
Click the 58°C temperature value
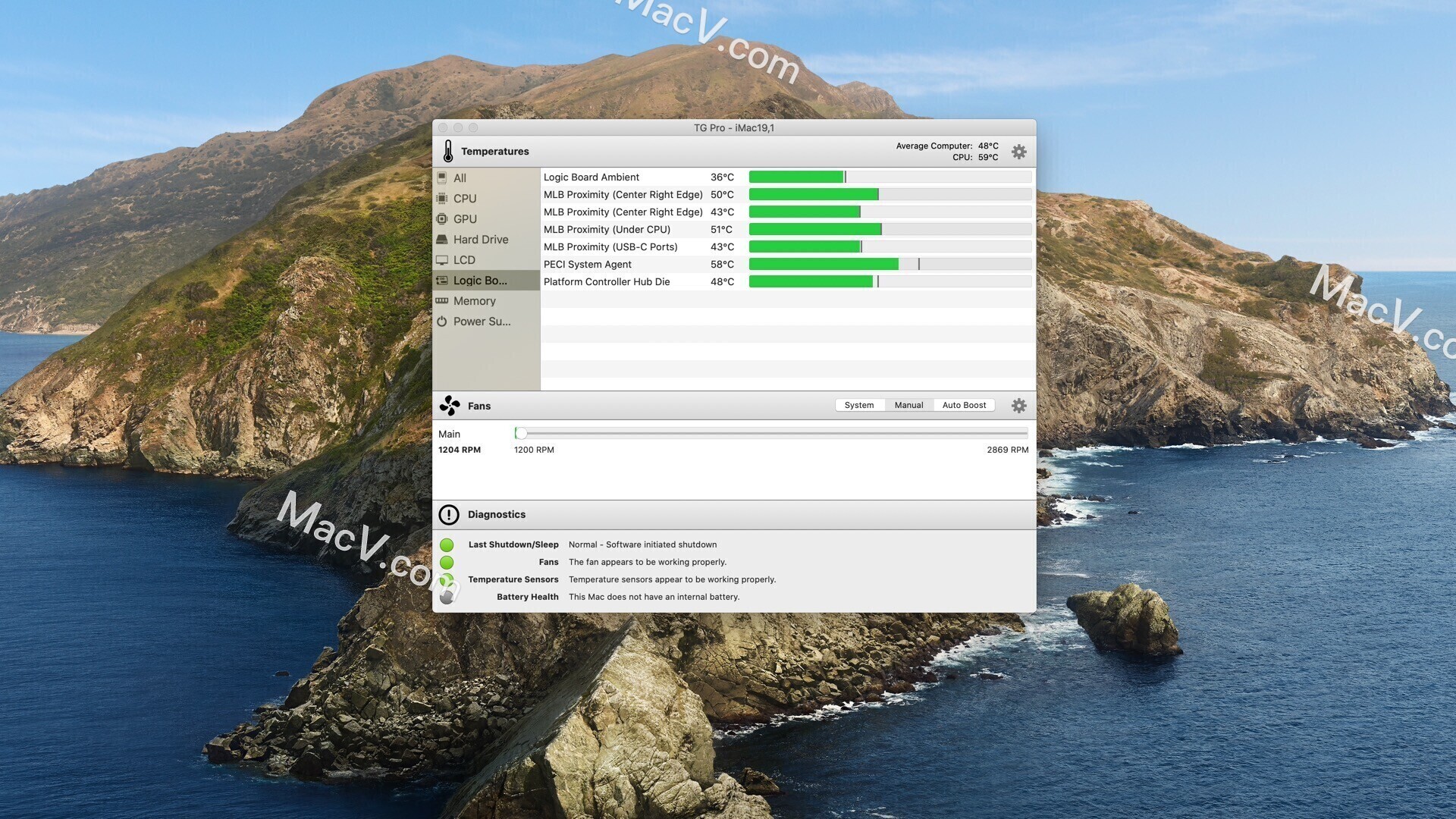pyautogui.click(x=722, y=264)
